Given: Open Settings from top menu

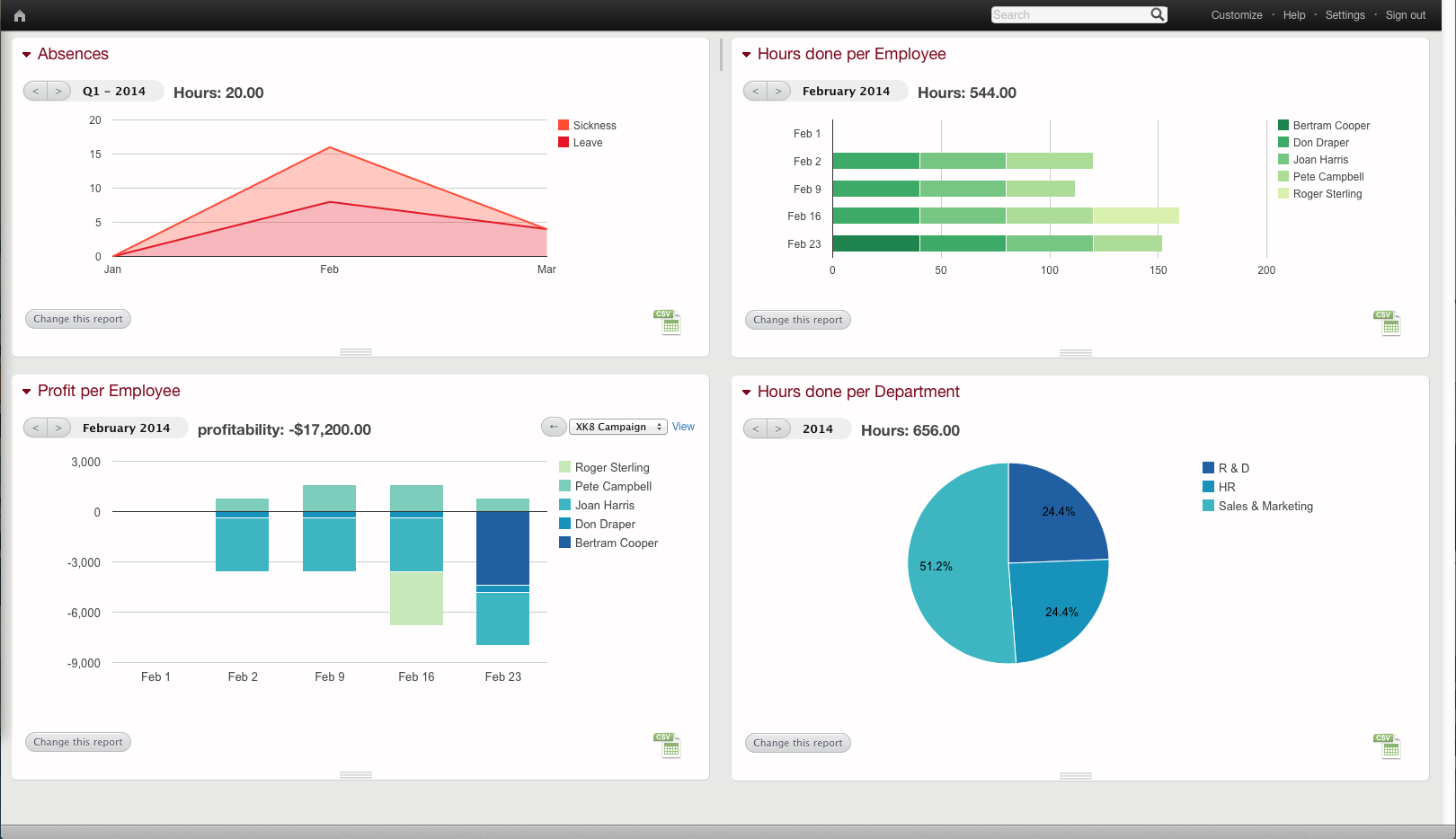Looking at the screenshot, I should [x=1345, y=15].
